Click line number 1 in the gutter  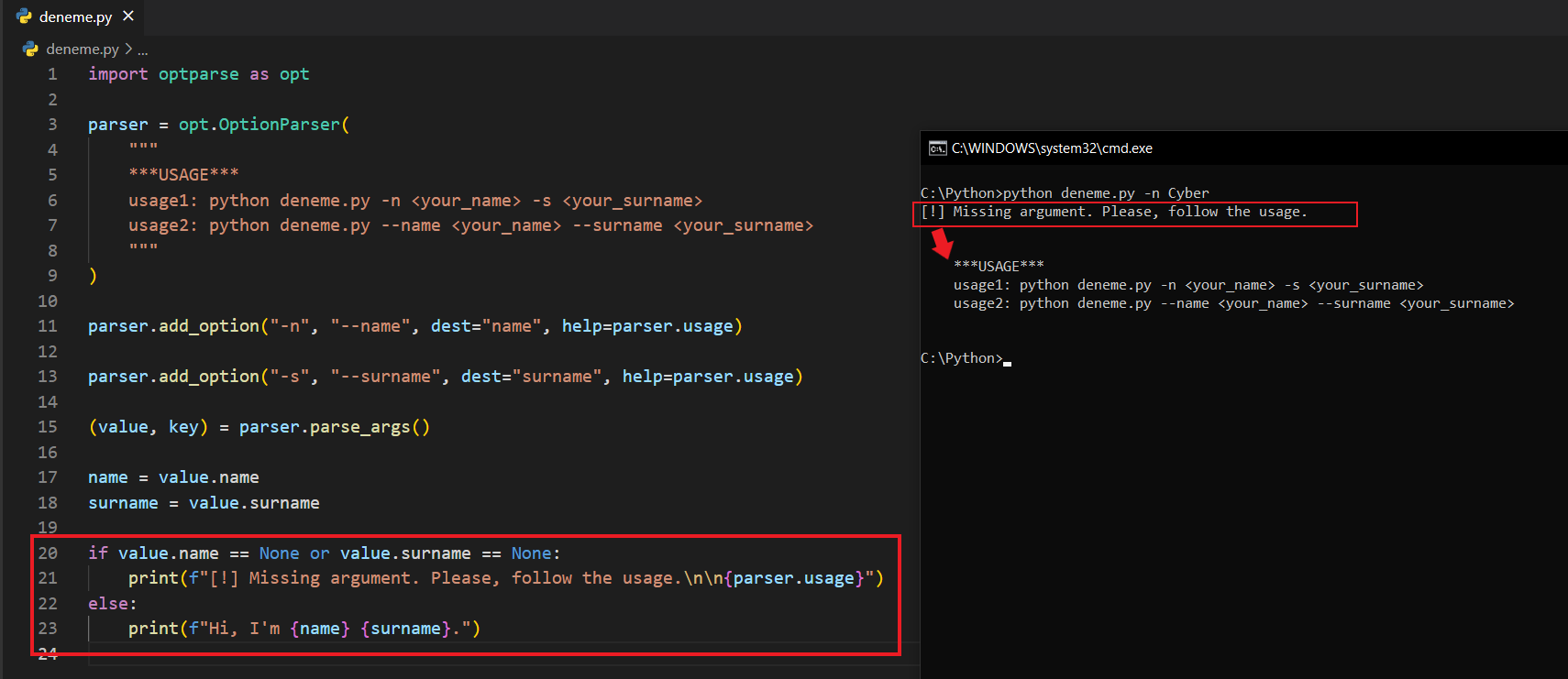click(x=52, y=74)
